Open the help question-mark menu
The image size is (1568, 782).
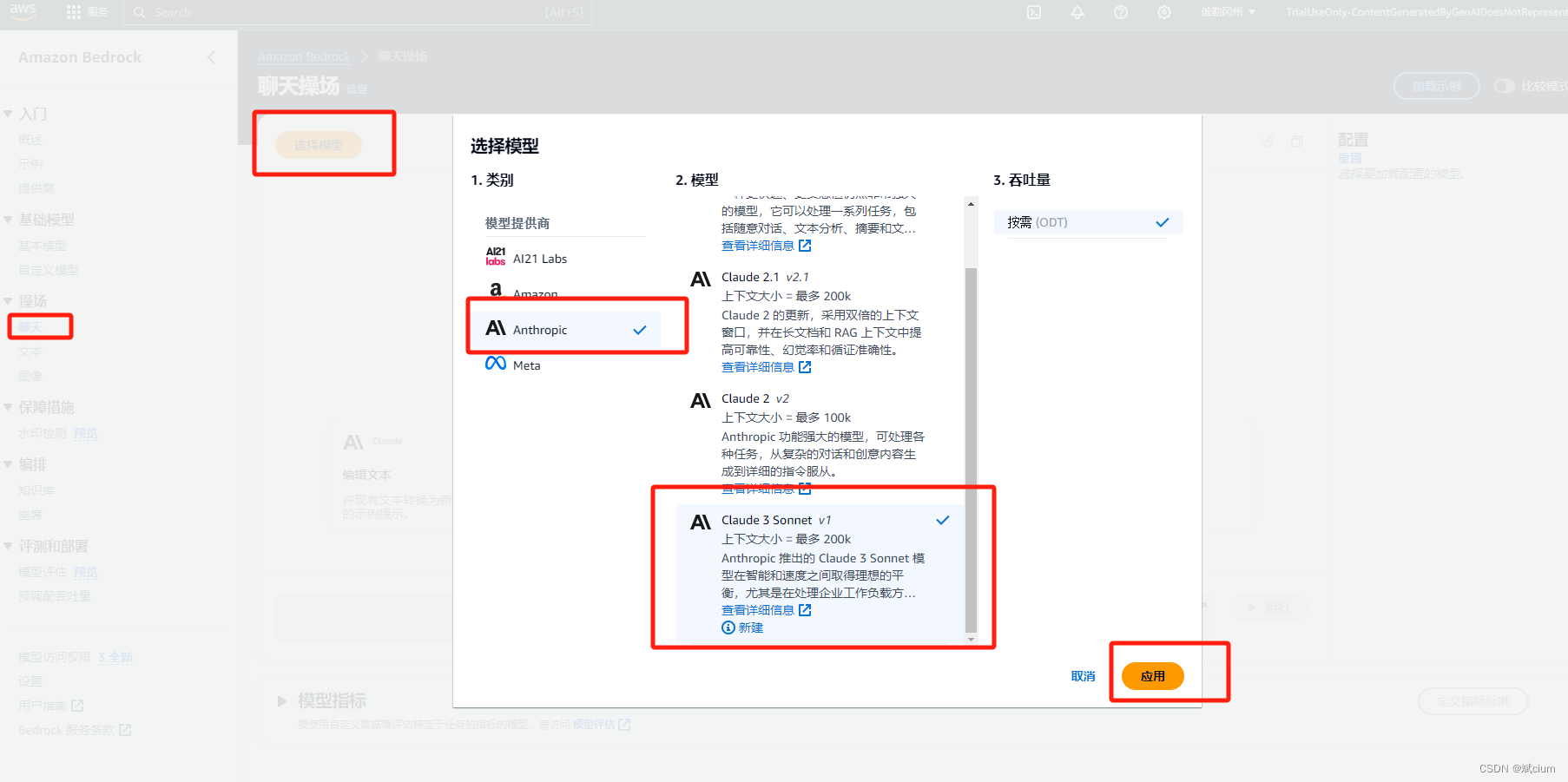[x=1121, y=12]
